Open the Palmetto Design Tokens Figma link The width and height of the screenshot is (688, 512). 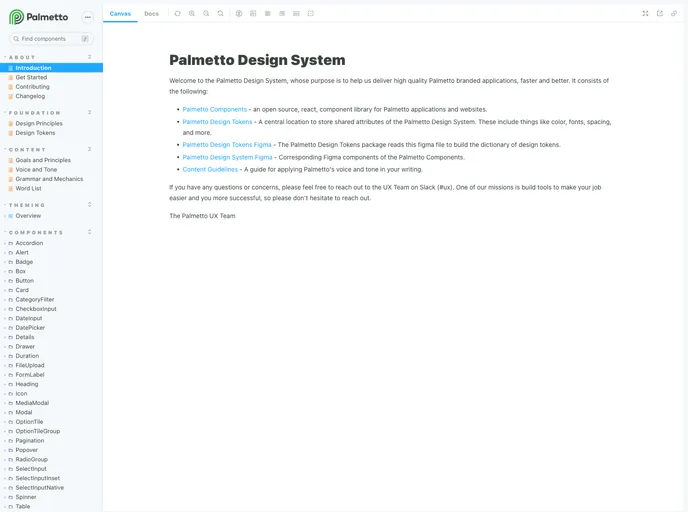click(227, 144)
